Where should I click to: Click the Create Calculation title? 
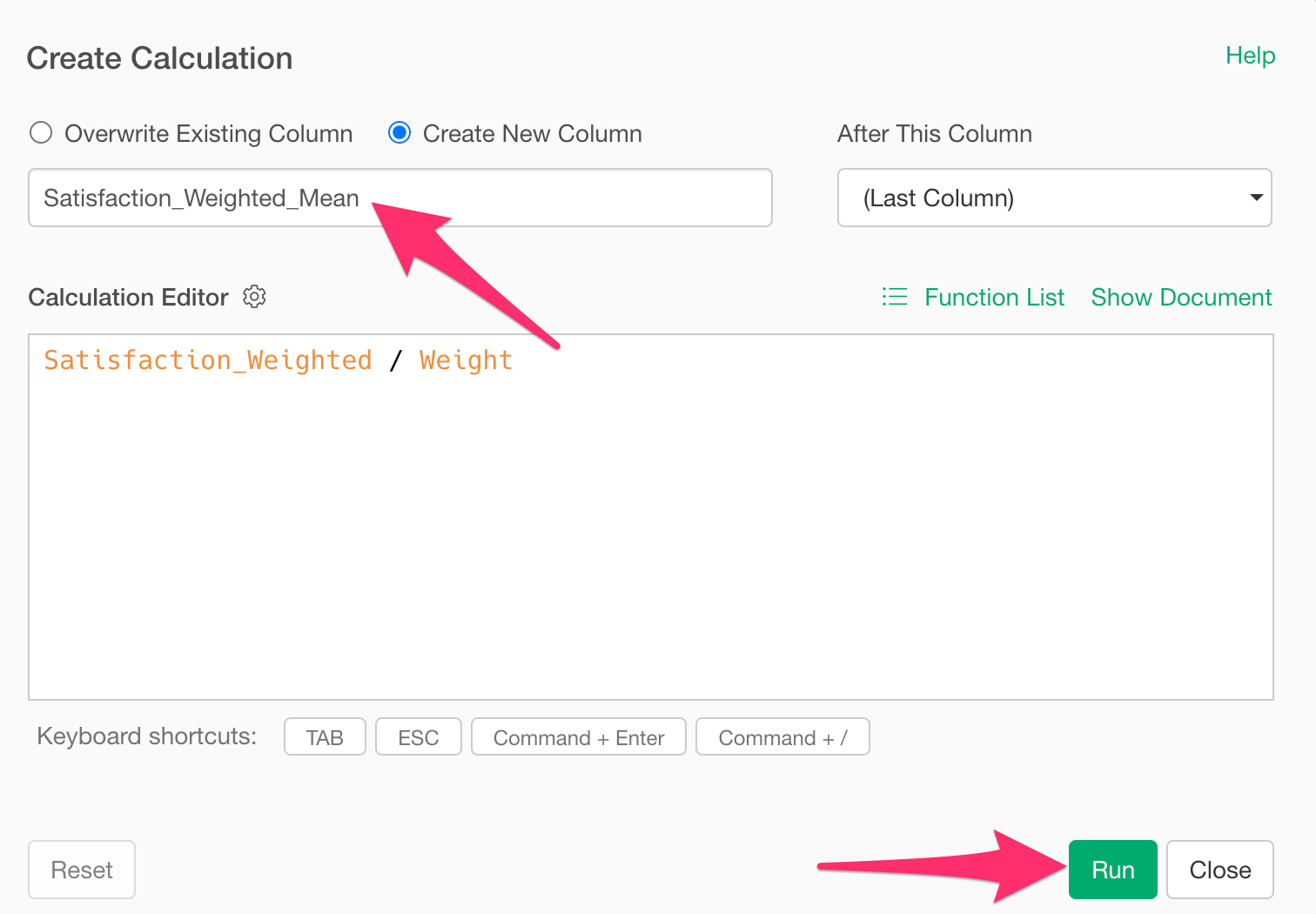point(159,58)
